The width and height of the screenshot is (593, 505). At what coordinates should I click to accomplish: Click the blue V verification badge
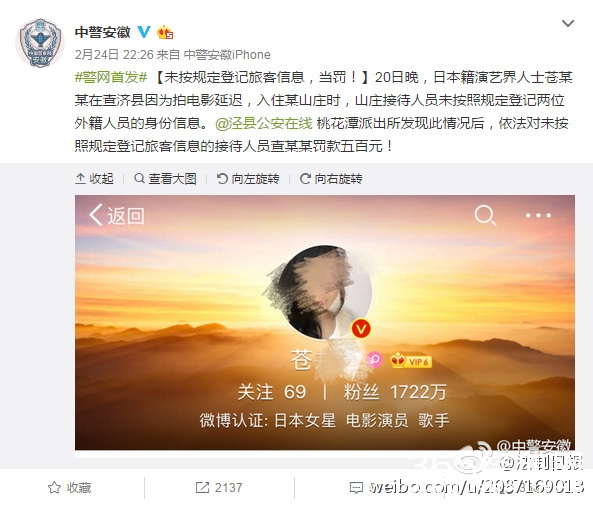144,32
